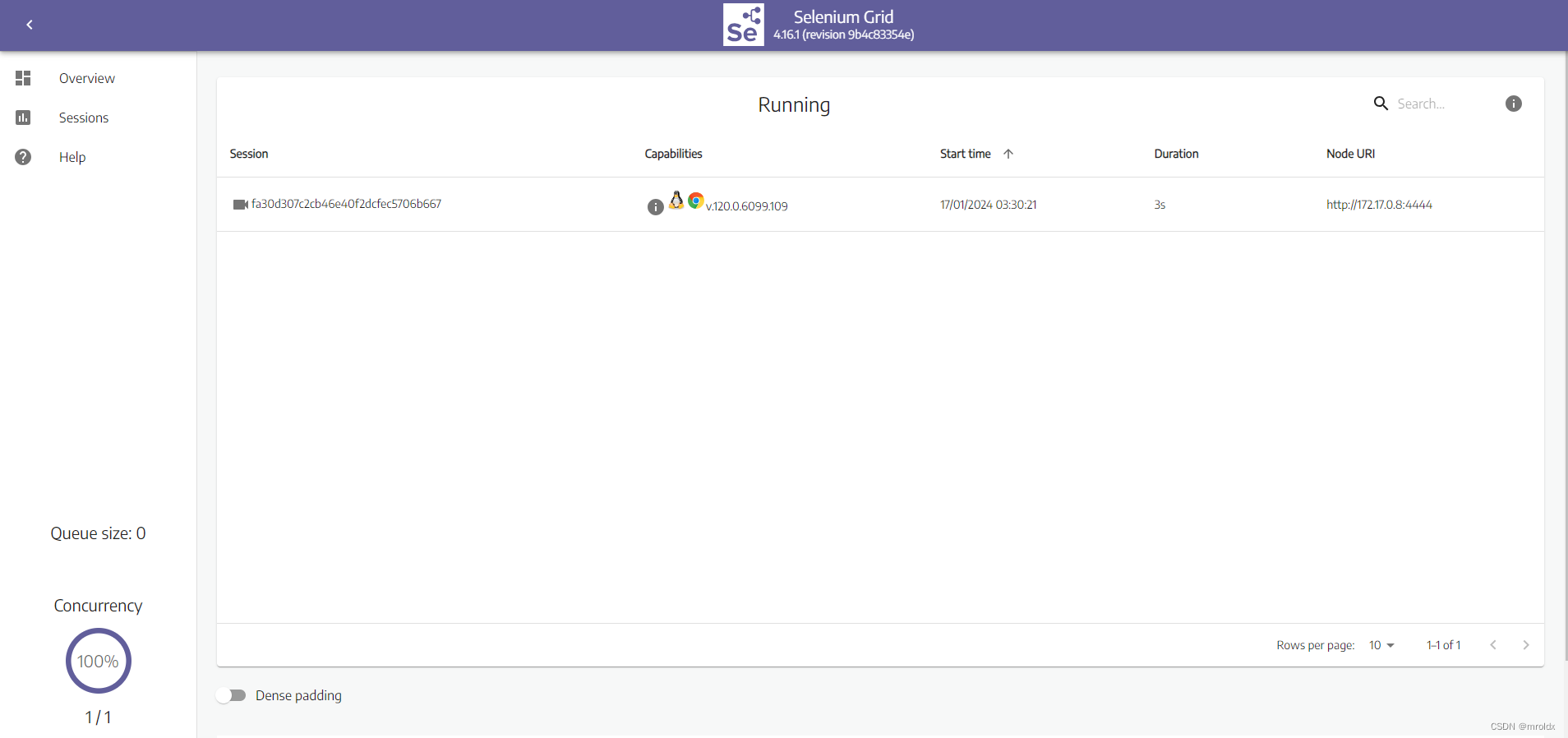Click session ID fa30d307c2cb46e40f2dcfec5706b667
Image resolution: width=1568 pixels, height=738 pixels.
pos(346,204)
